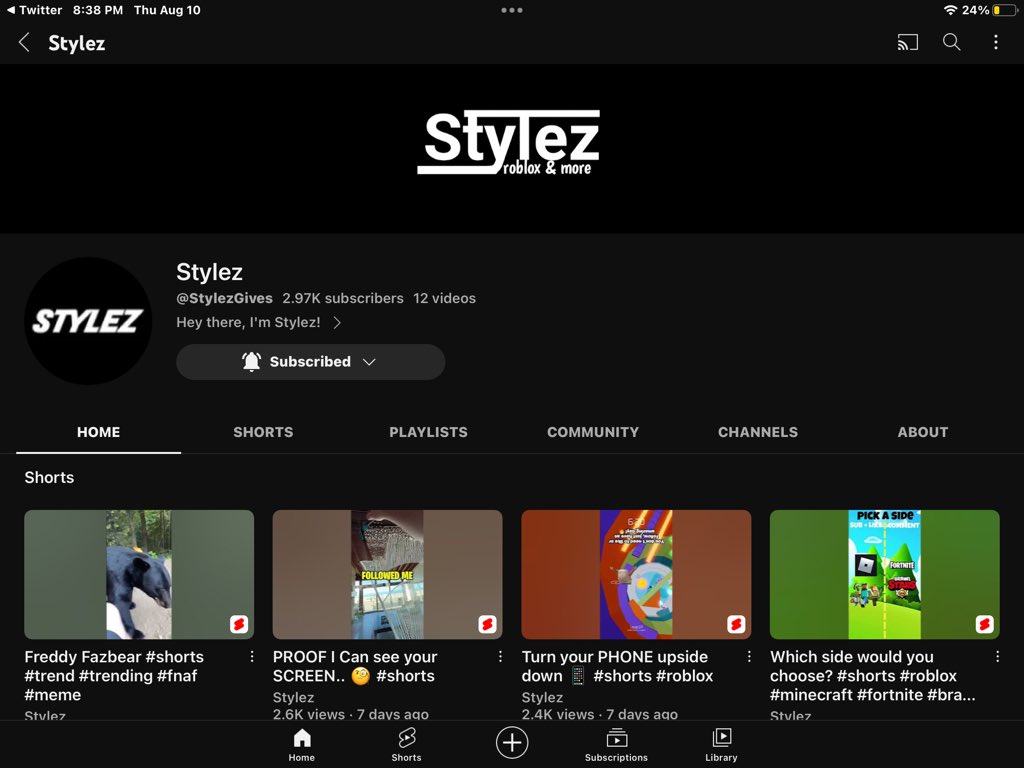Click the @StylezGives channel handle

(225, 298)
